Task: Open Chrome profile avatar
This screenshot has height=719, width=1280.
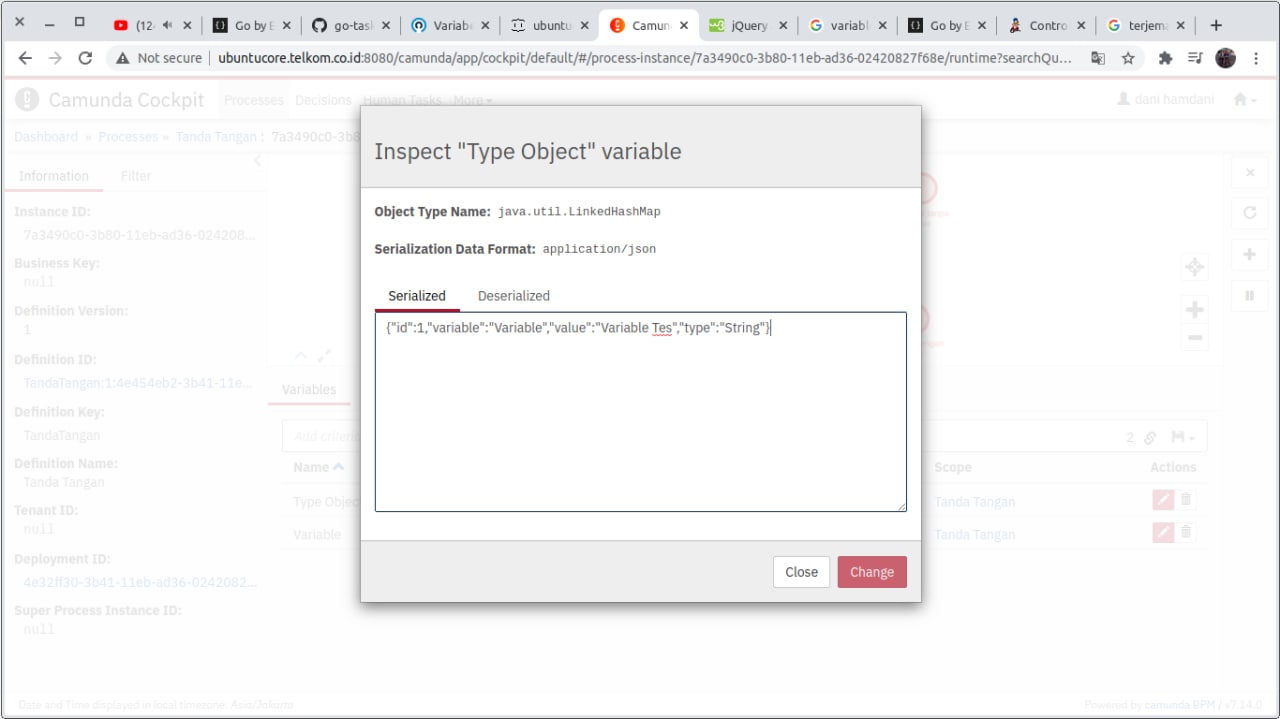Action: 1226,58
